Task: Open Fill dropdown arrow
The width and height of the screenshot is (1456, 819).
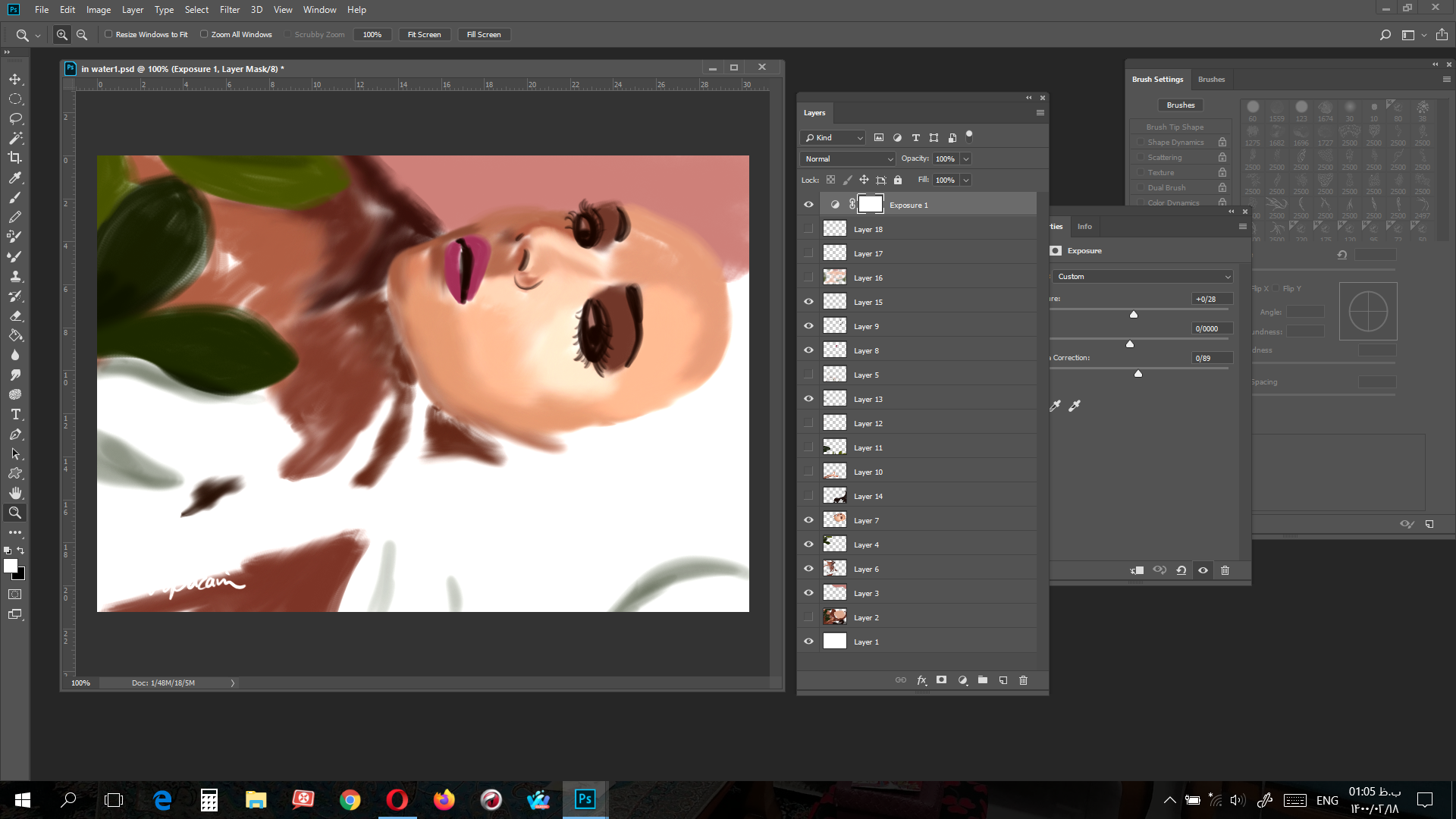Action: 966,180
